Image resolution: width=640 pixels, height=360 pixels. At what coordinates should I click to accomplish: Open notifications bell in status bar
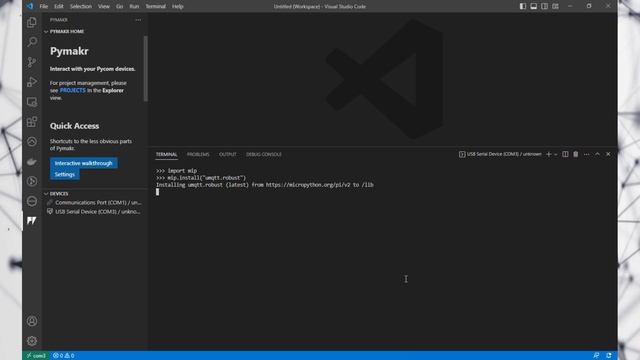point(609,356)
